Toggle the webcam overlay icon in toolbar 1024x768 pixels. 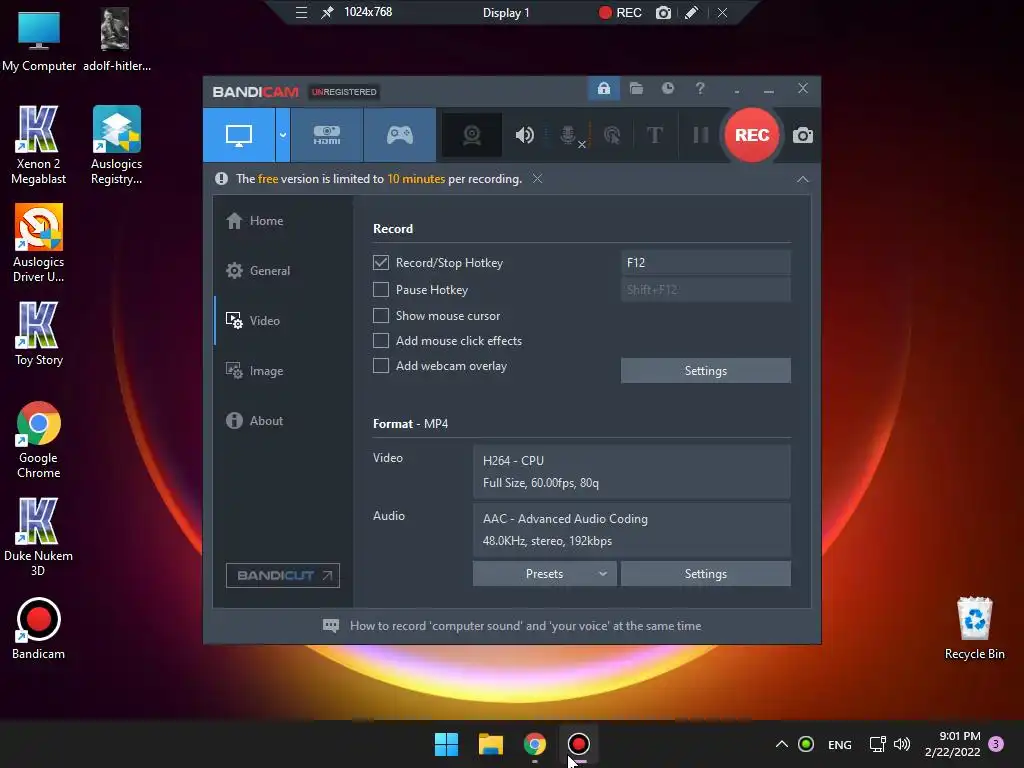click(x=472, y=135)
